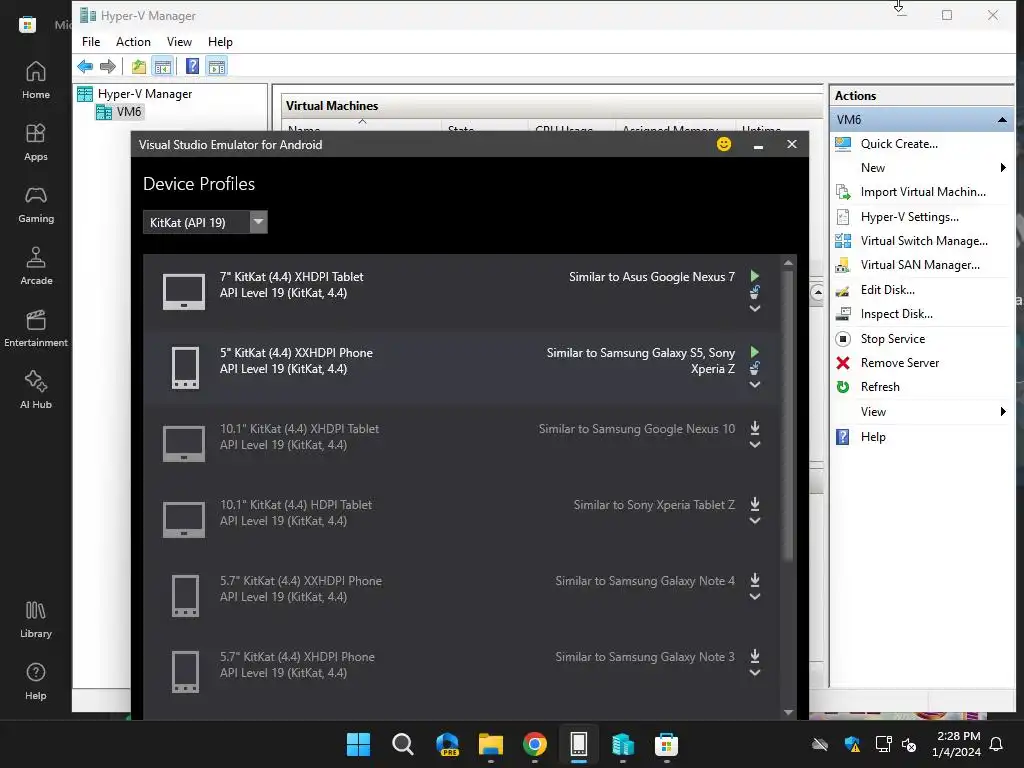The height and width of the screenshot is (768, 1024).
Task: Open Virtual Switch Manager action
Action: click(923, 241)
